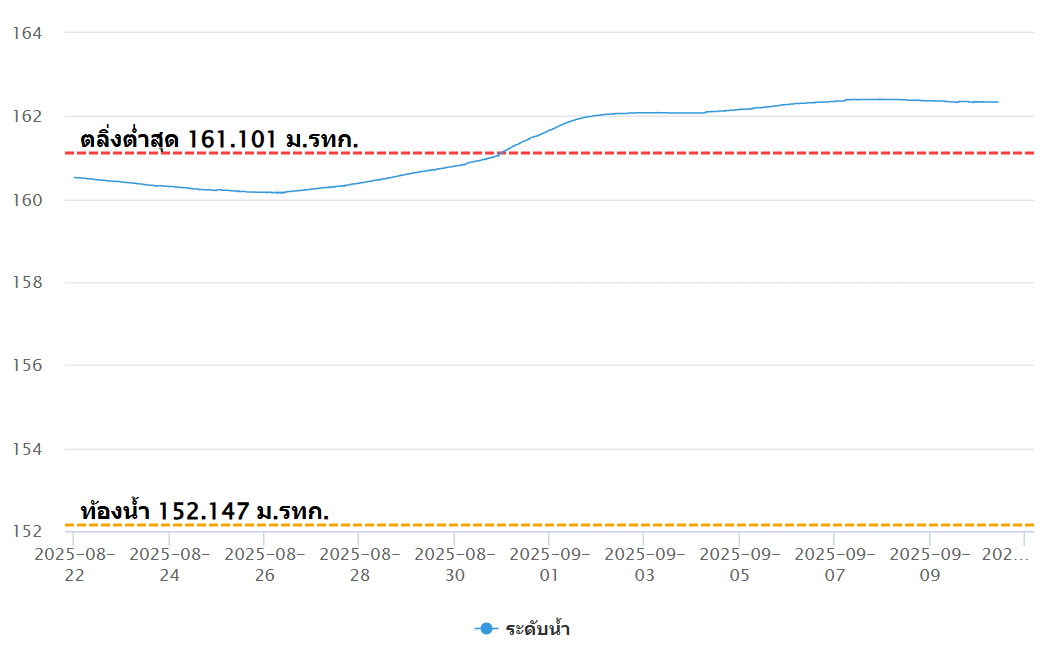Click the blue legend marker dot
Viewport: 1042px width, 646px height.
486,629
